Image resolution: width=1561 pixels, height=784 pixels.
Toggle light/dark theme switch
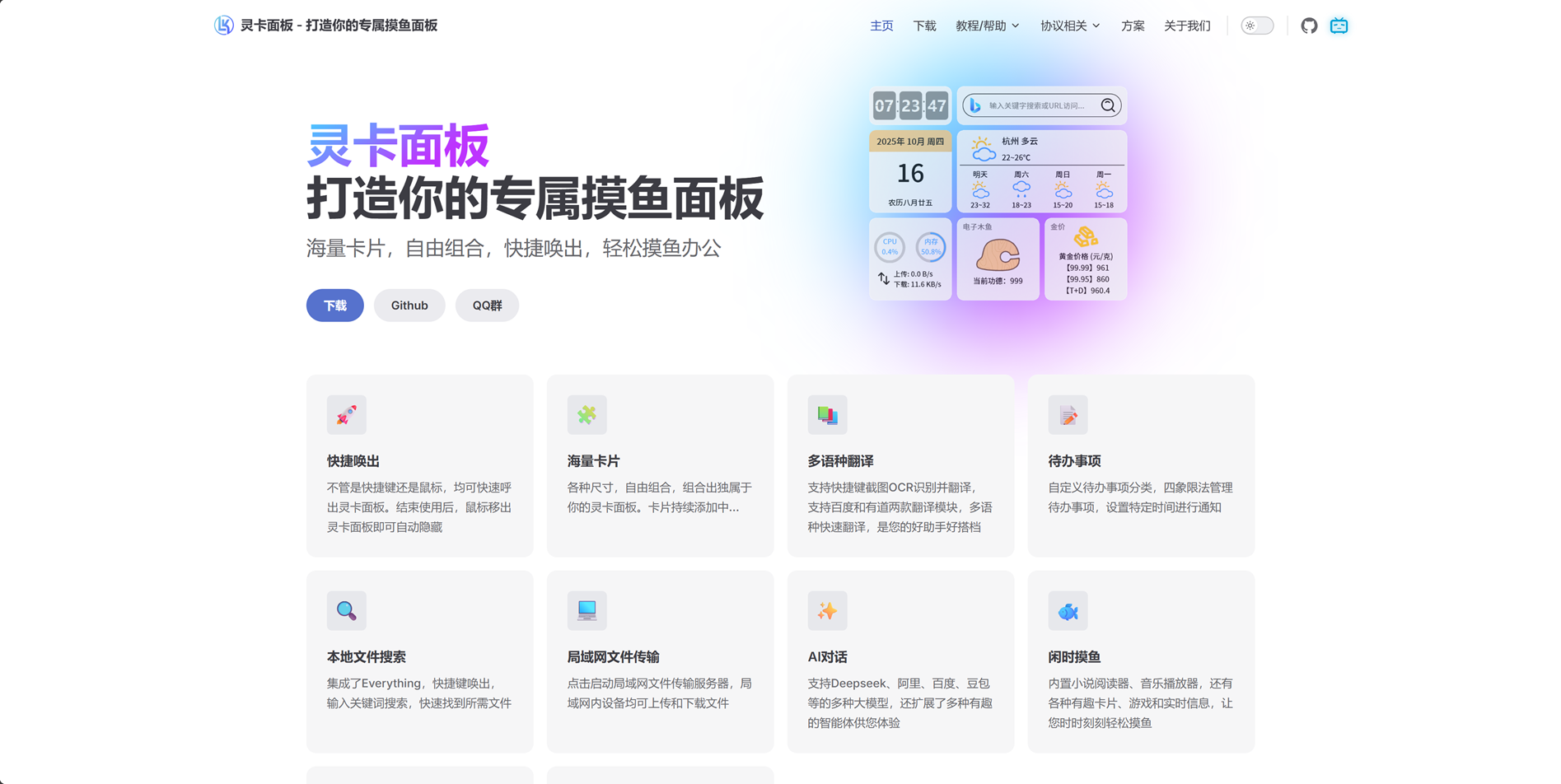1257,26
